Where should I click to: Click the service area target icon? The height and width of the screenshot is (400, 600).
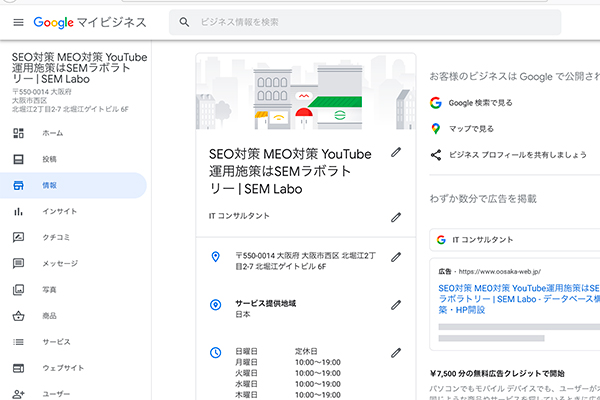[215, 305]
